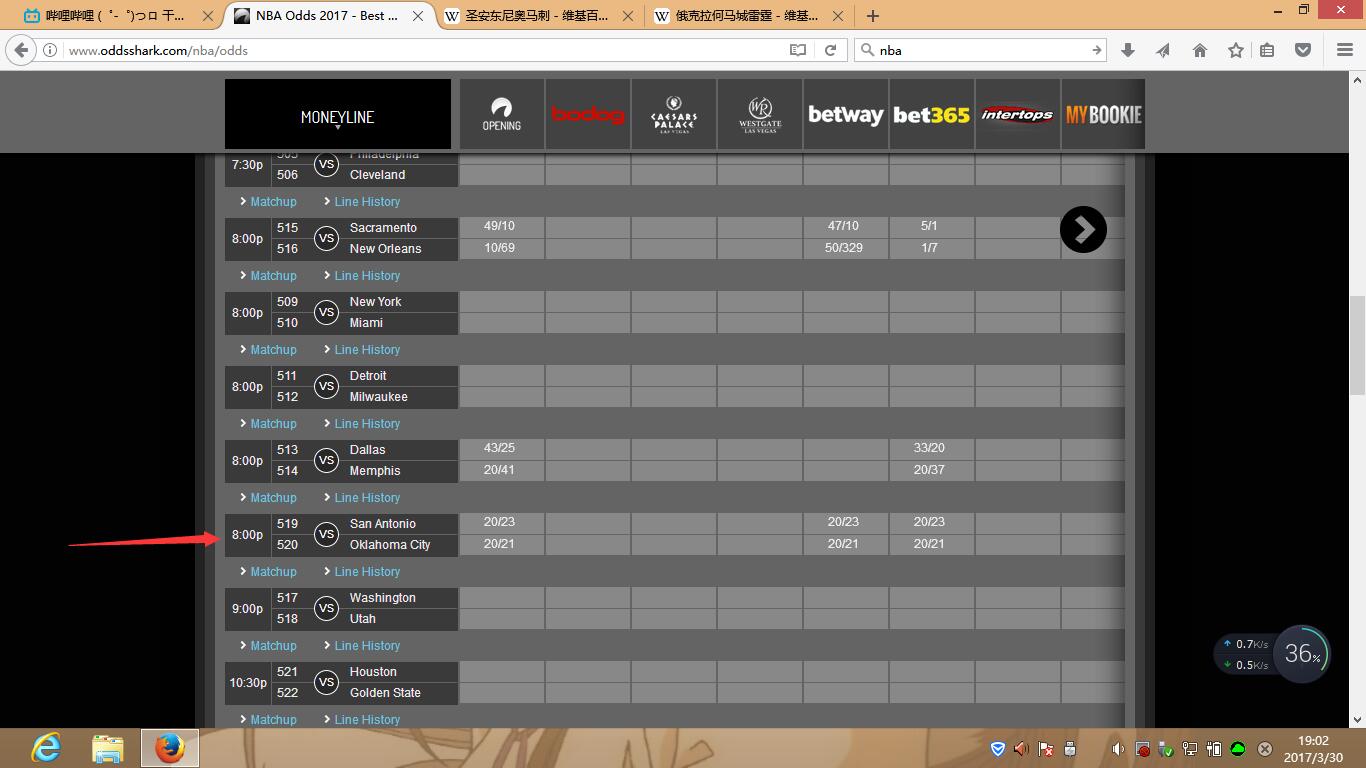Open the Pocket icon in toolbar
Image resolution: width=1366 pixels, height=768 pixels.
click(x=1303, y=50)
